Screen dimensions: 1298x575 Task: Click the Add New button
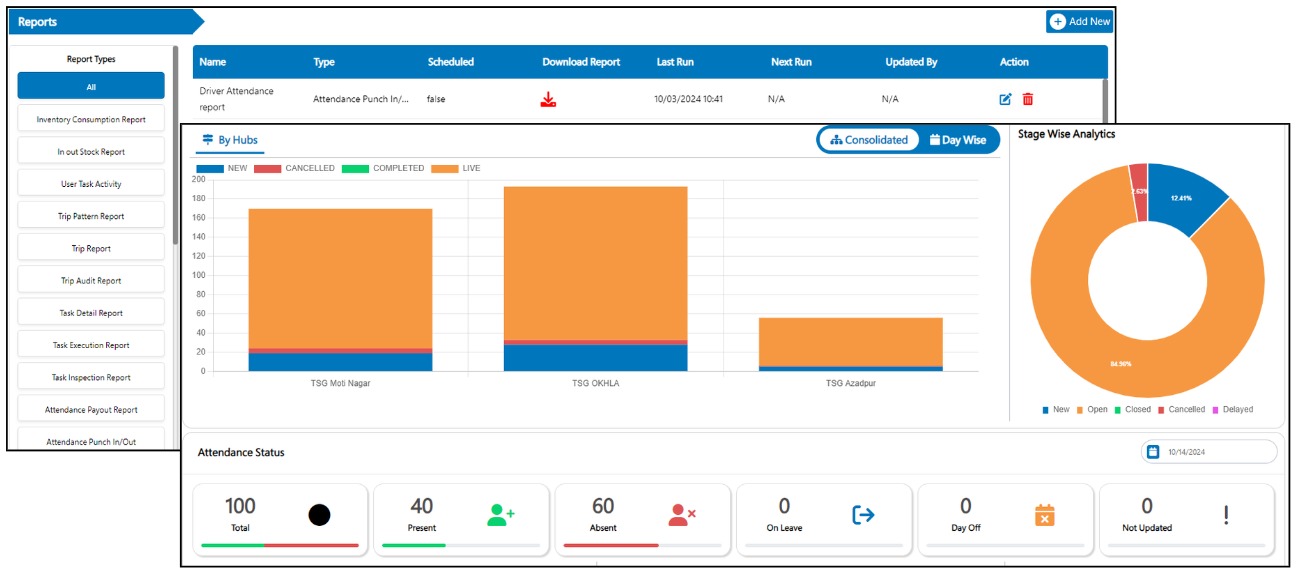tap(1079, 22)
